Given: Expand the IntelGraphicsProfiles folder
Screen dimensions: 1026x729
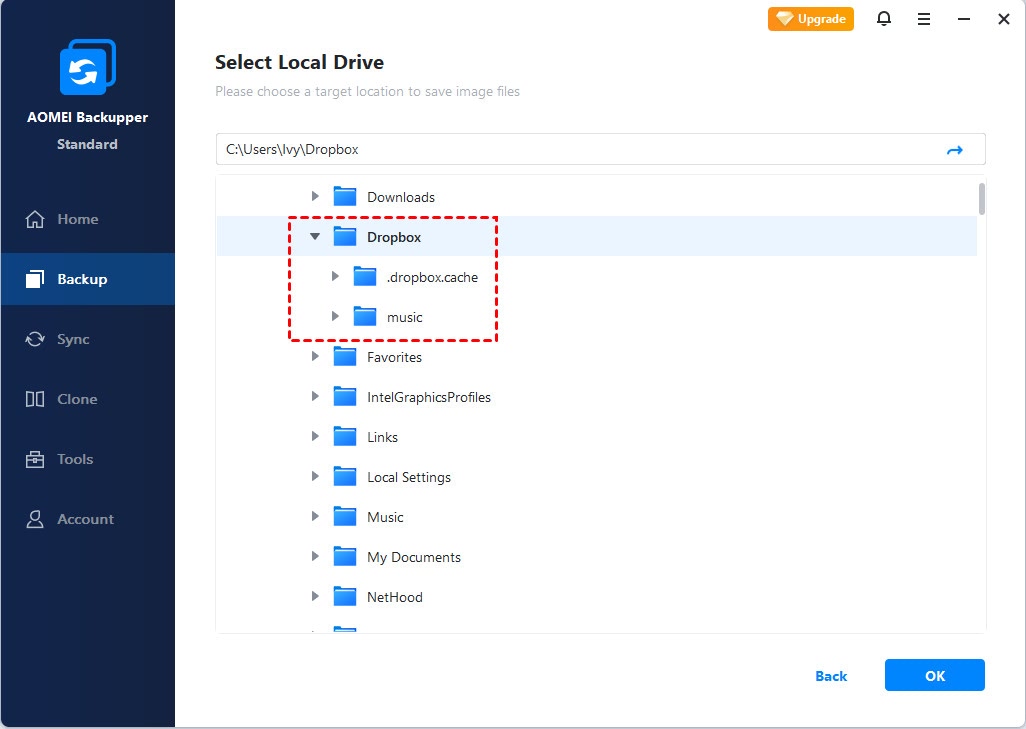Looking at the screenshot, I should 315,396.
